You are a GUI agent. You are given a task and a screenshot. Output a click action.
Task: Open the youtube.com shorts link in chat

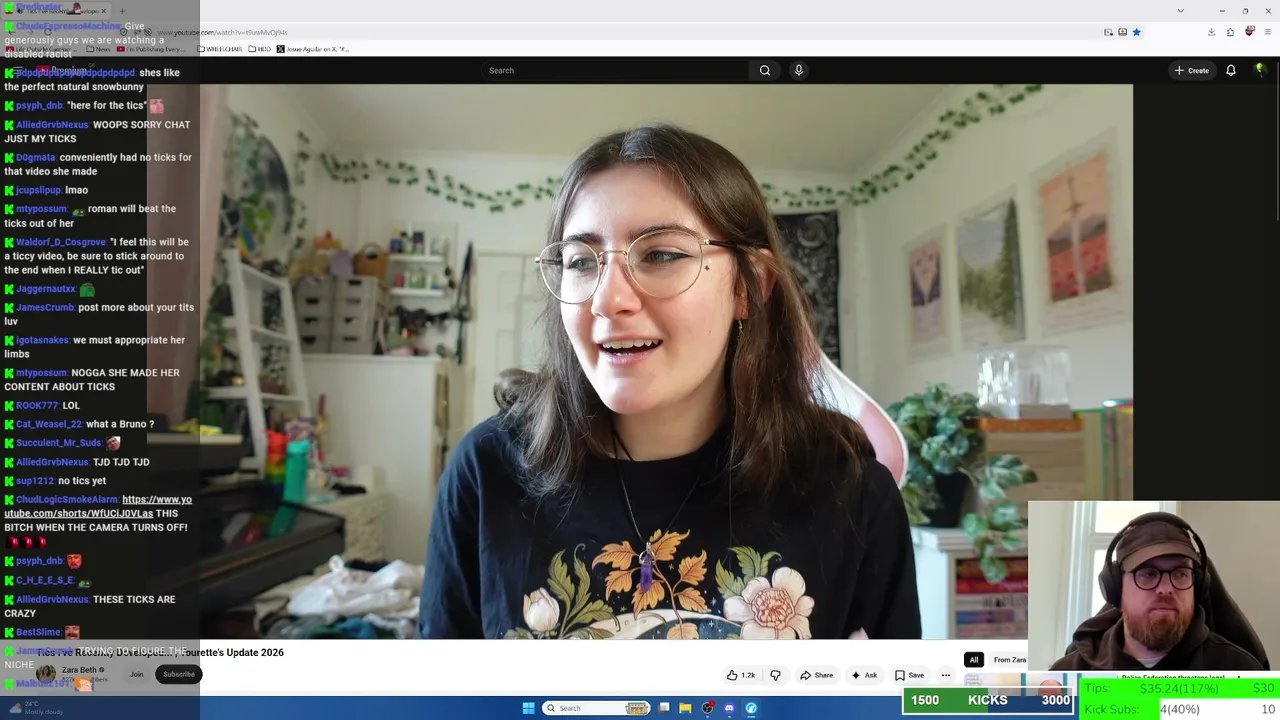coord(98,506)
